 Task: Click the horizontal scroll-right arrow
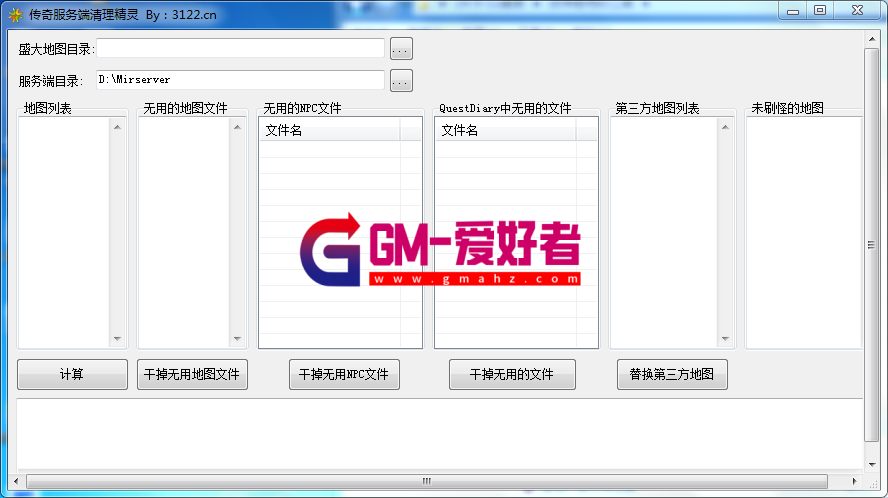point(855,481)
